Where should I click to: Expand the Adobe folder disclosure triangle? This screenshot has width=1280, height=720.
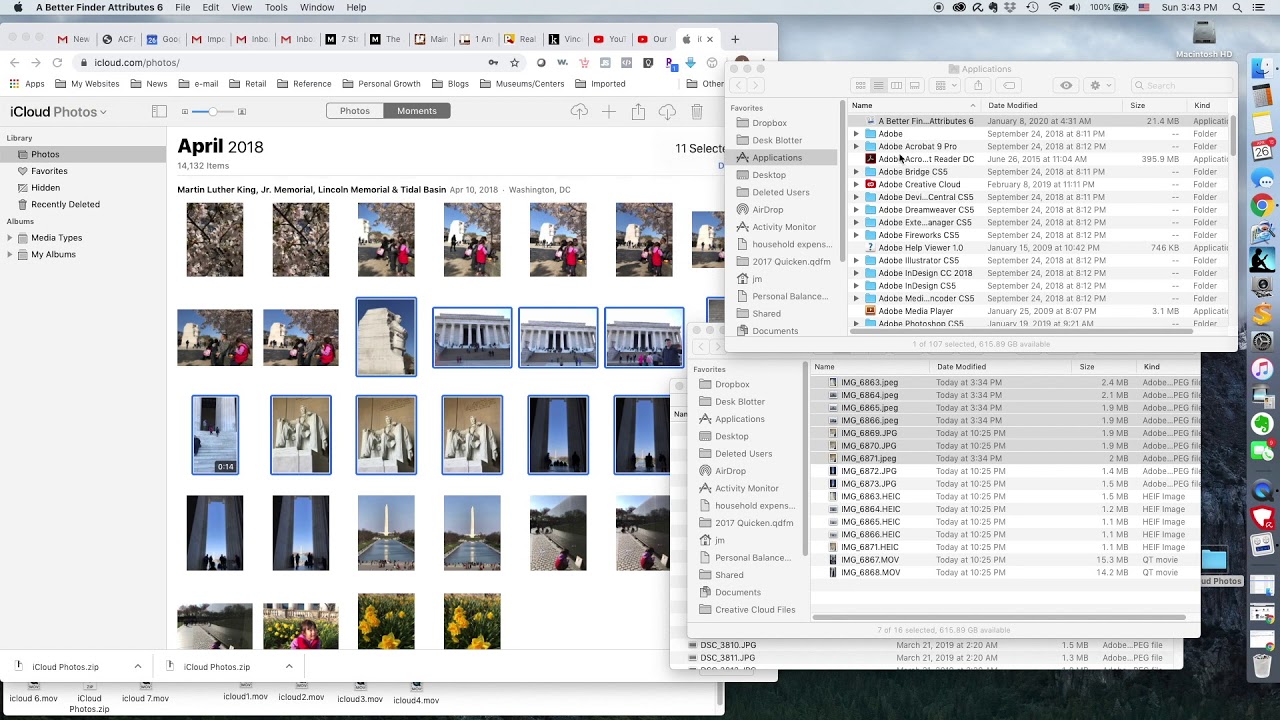click(x=856, y=134)
